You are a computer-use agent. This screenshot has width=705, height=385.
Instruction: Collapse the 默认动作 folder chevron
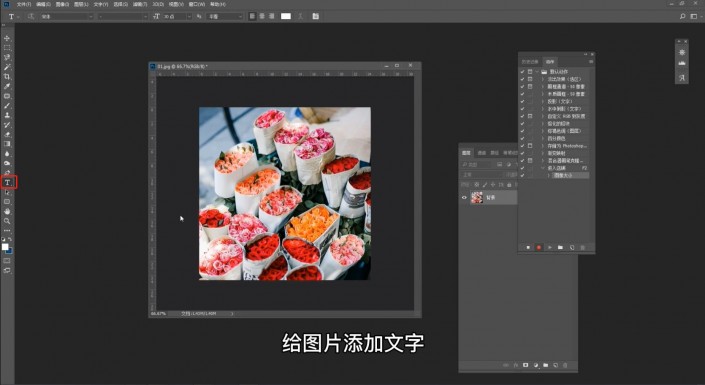(x=537, y=72)
